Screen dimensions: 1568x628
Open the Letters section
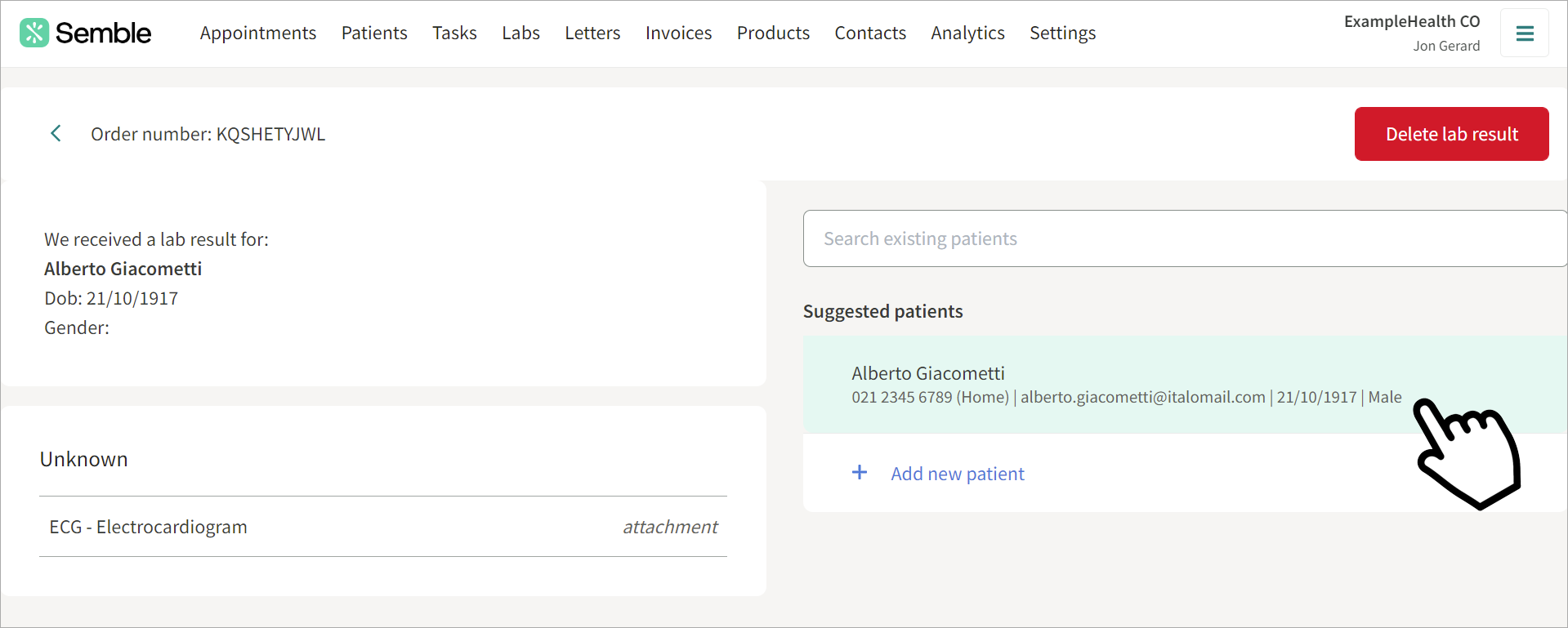click(x=592, y=33)
